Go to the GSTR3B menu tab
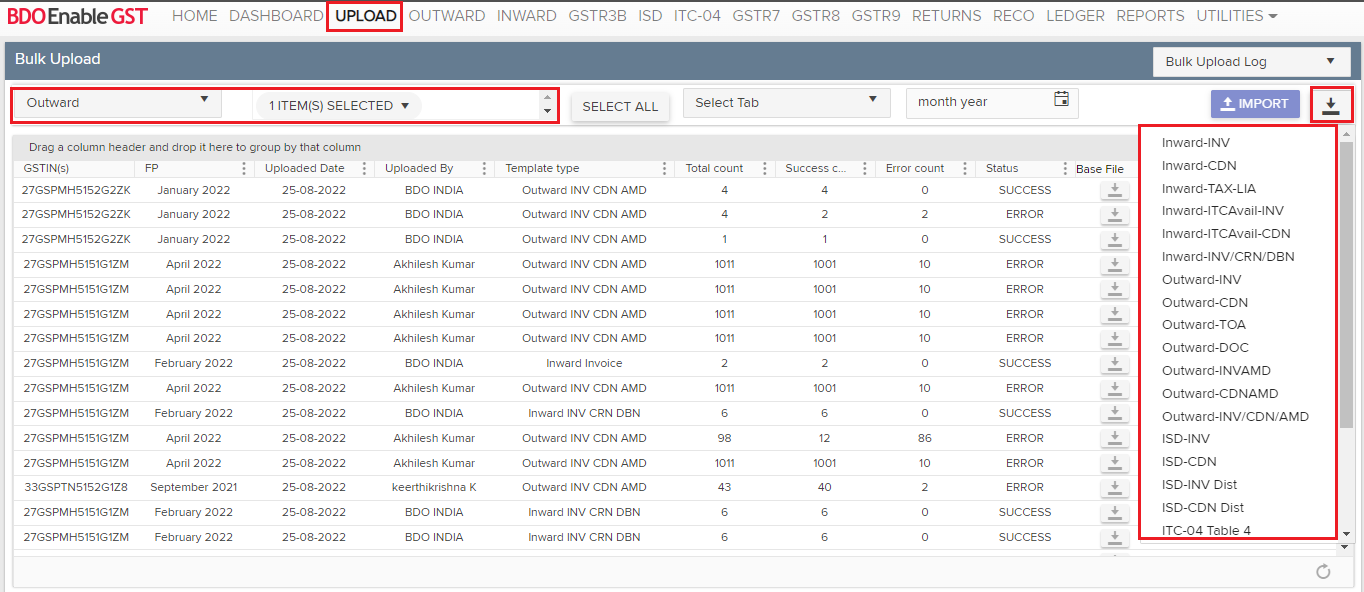The width and height of the screenshot is (1364, 592). click(x=597, y=16)
